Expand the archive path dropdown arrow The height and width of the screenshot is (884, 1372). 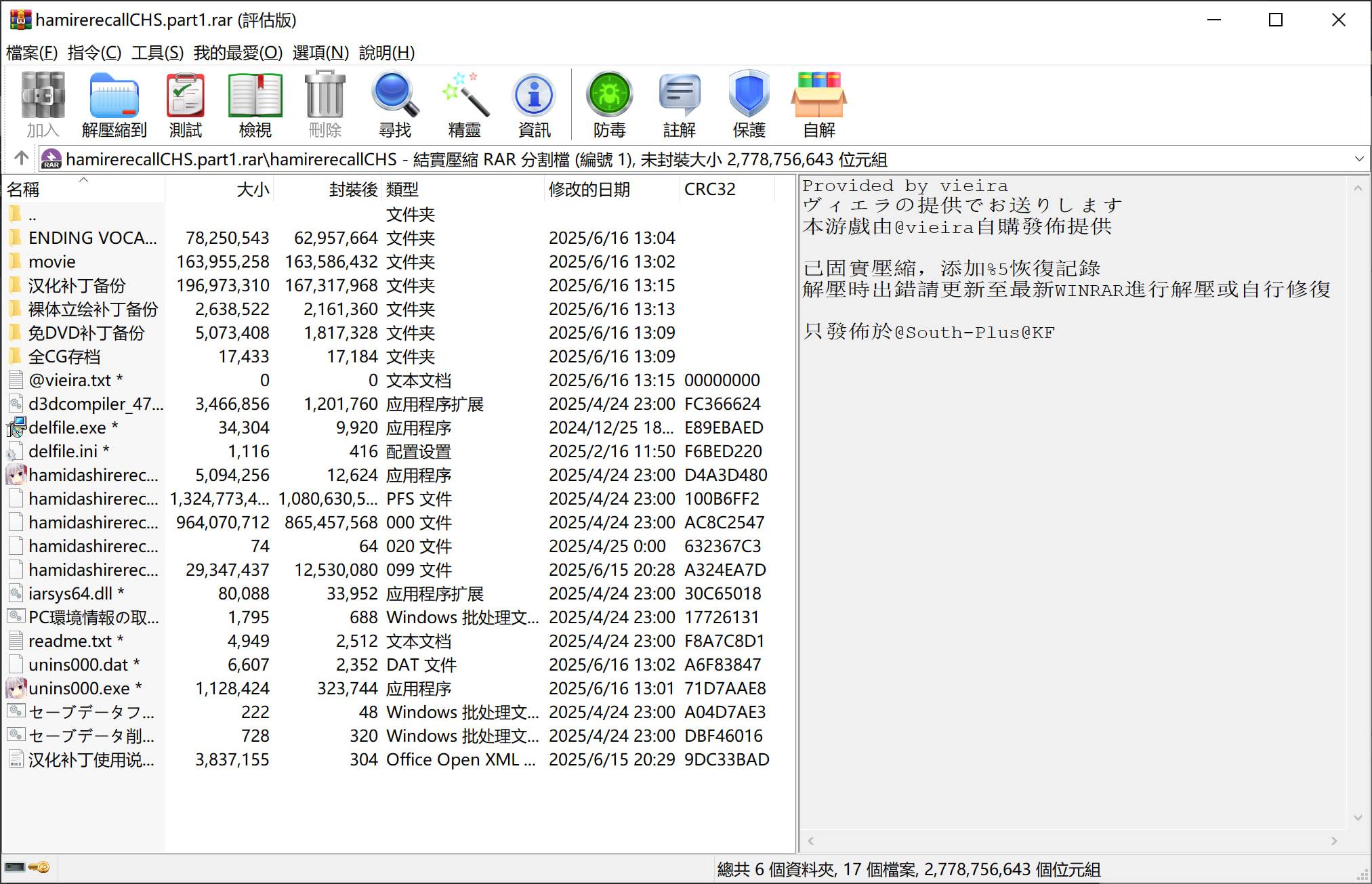point(1358,159)
